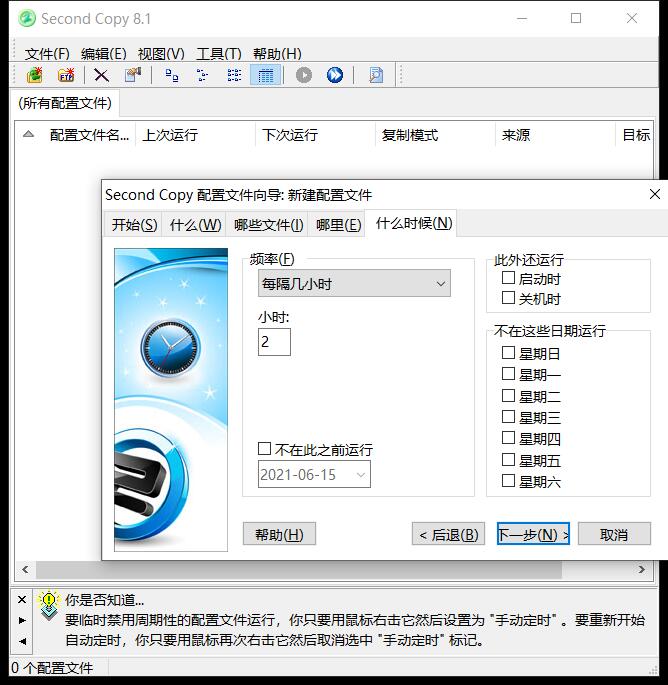Click the grey Run profile play icon
The height and width of the screenshot is (685, 668).
304,75
